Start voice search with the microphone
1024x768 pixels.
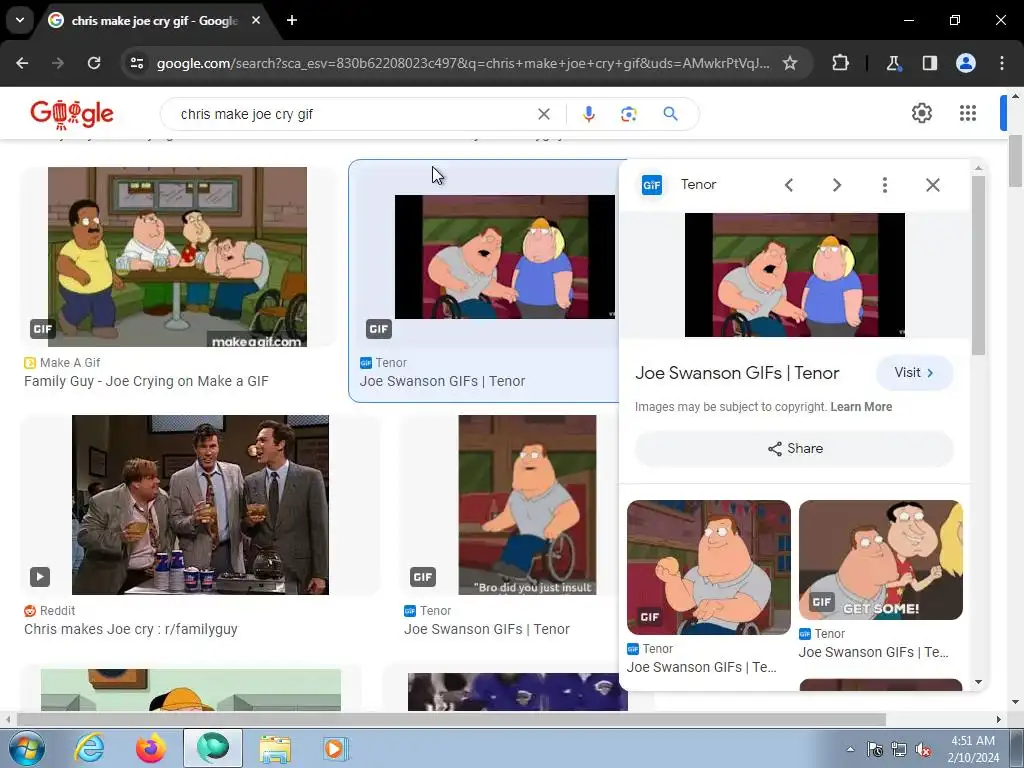click(588, 114)
